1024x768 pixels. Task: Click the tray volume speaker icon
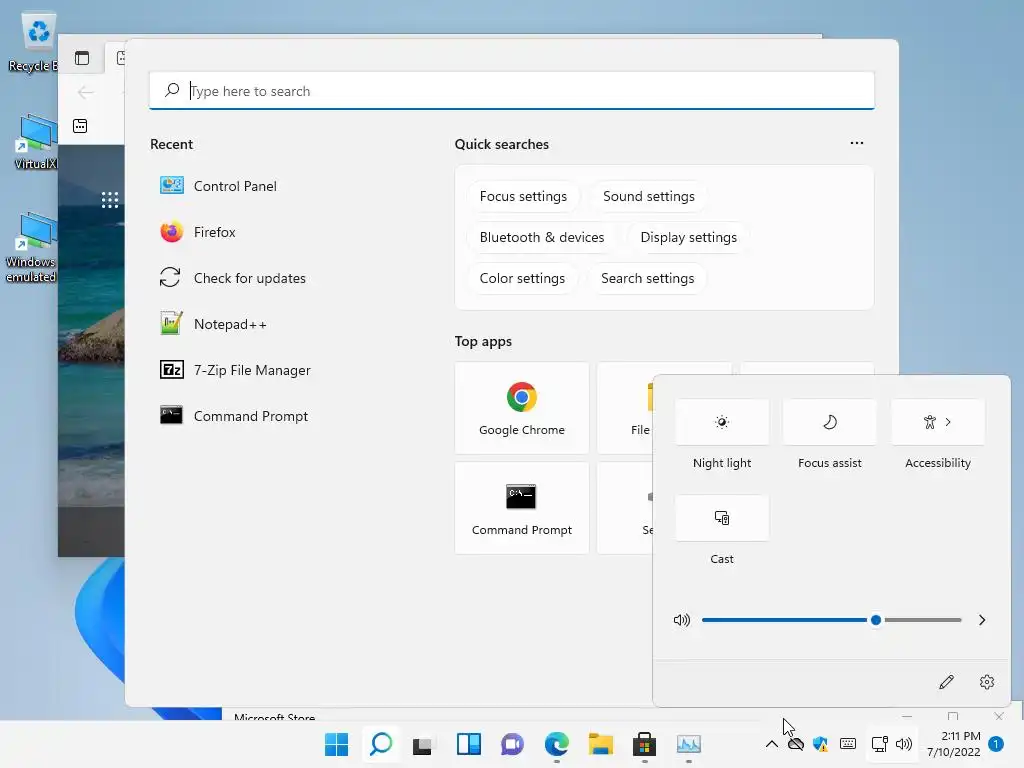(x=904, y=744)
